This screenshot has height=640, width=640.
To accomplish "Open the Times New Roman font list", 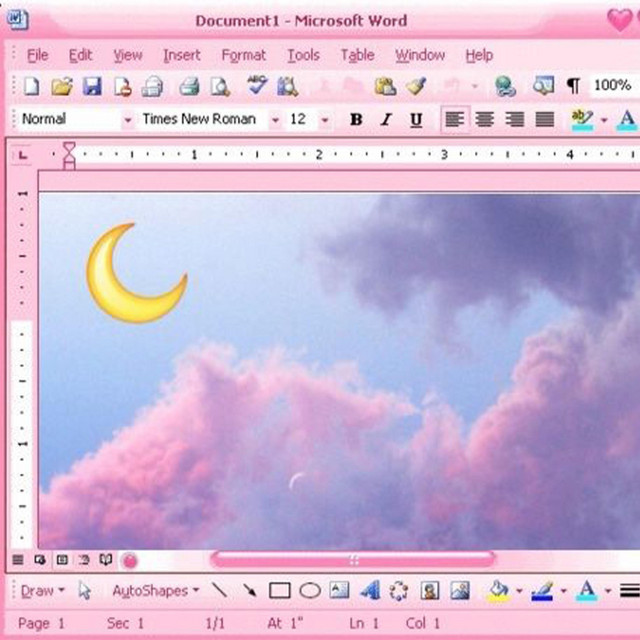I will [x=276, y=120].
